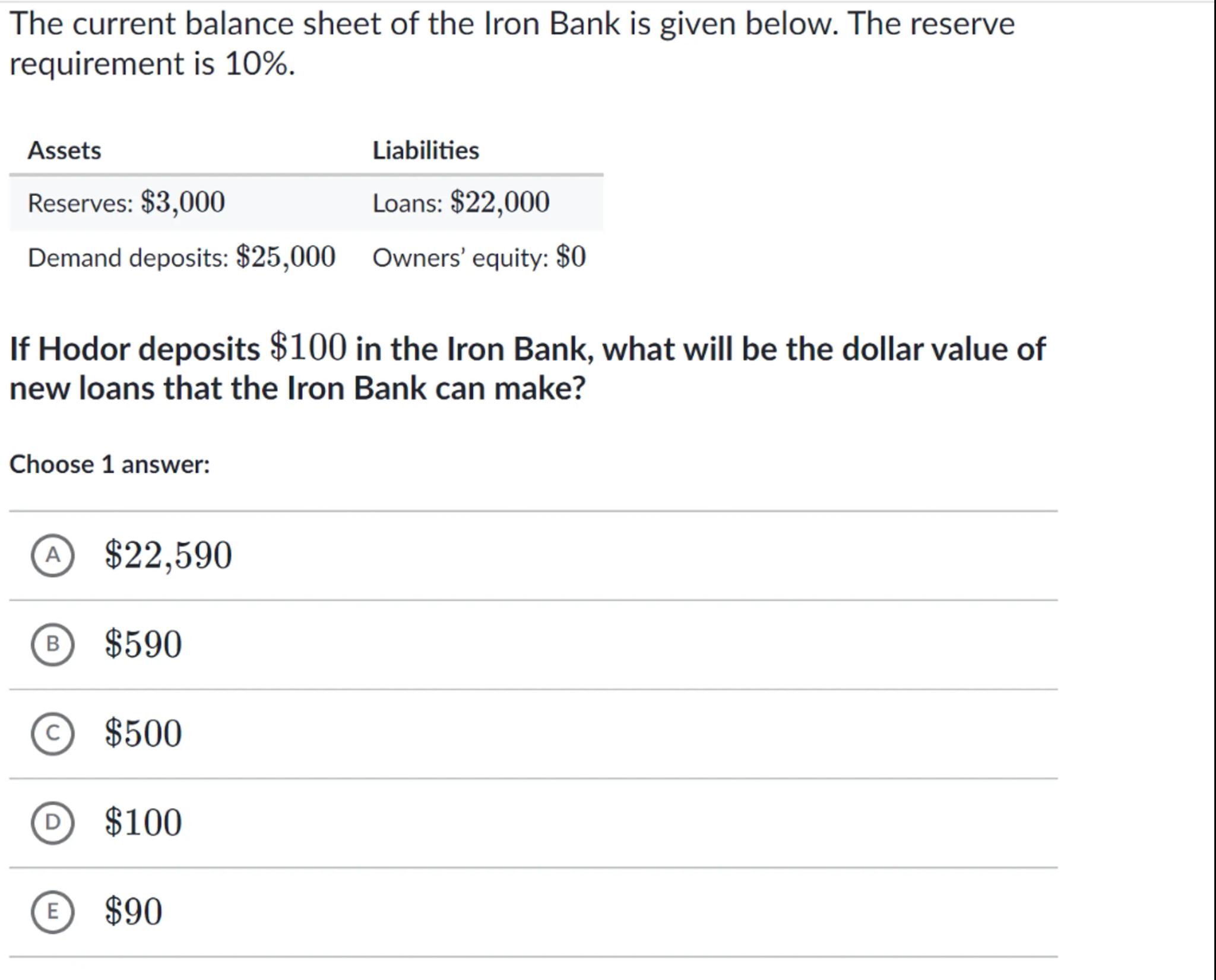This screenshot has height=980, width=1216.
Task: Mark the option E radio circle
Action: pyautogui.click(x=53, y=911)
